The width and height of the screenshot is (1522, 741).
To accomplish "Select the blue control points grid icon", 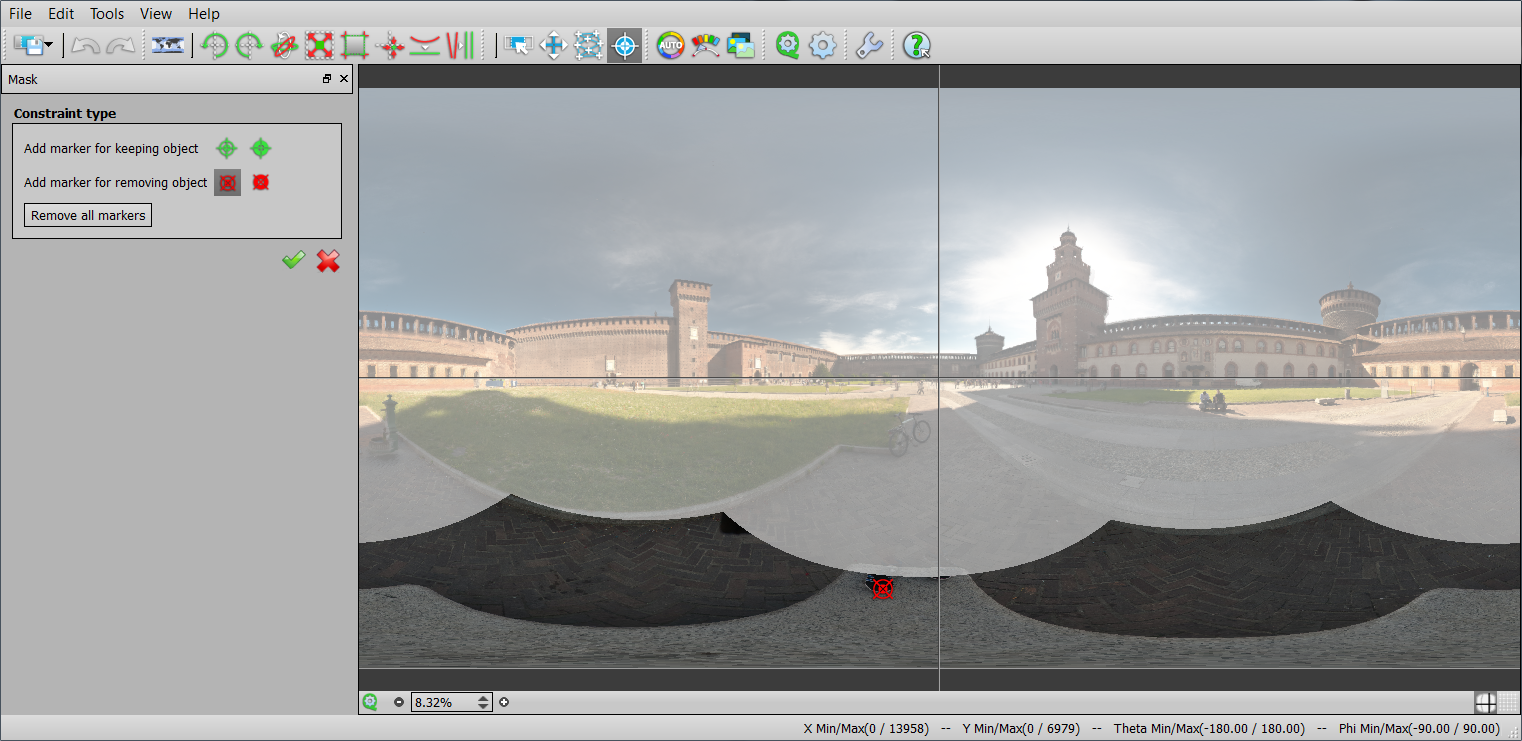I will 588,45.
